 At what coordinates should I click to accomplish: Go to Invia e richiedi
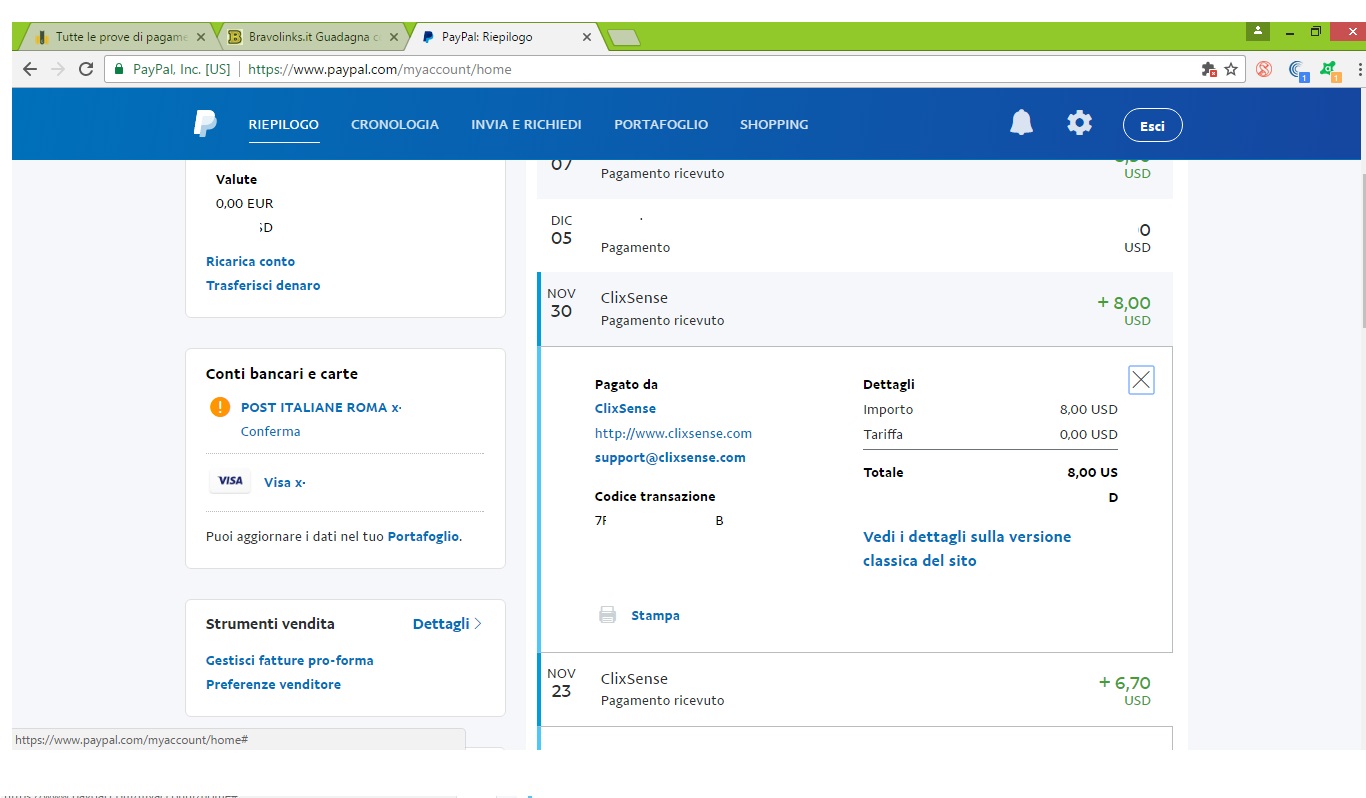(x=526, y=125)
